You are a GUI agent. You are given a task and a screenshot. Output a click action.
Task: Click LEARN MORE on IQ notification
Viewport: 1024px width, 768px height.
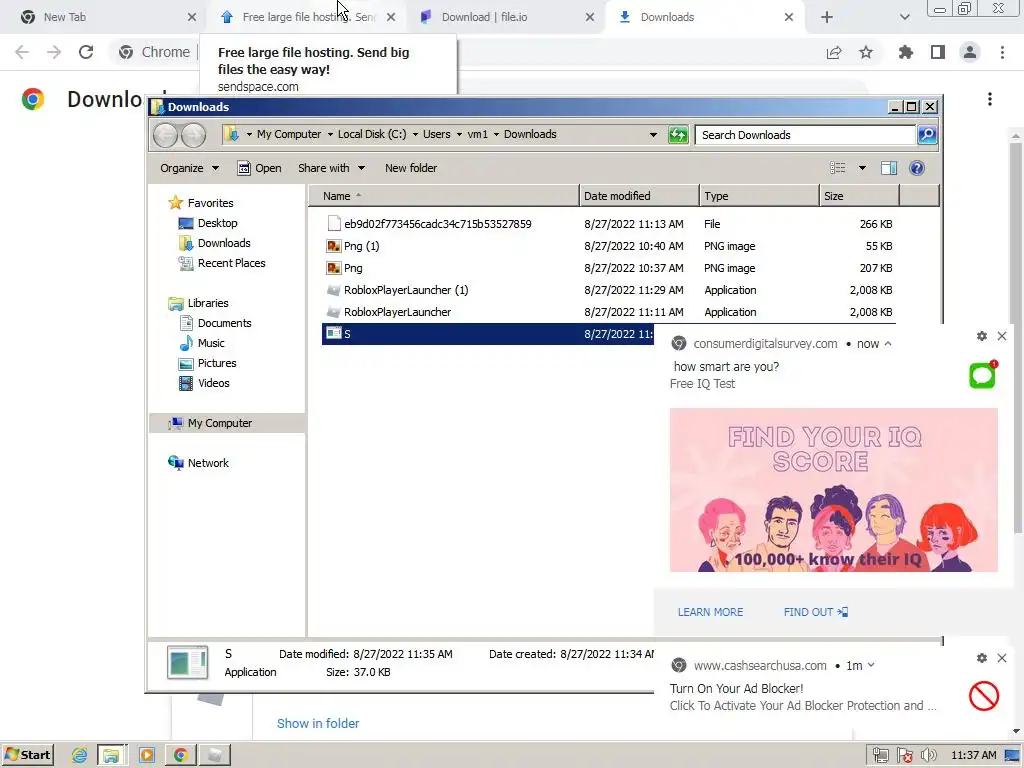[711, 612]
